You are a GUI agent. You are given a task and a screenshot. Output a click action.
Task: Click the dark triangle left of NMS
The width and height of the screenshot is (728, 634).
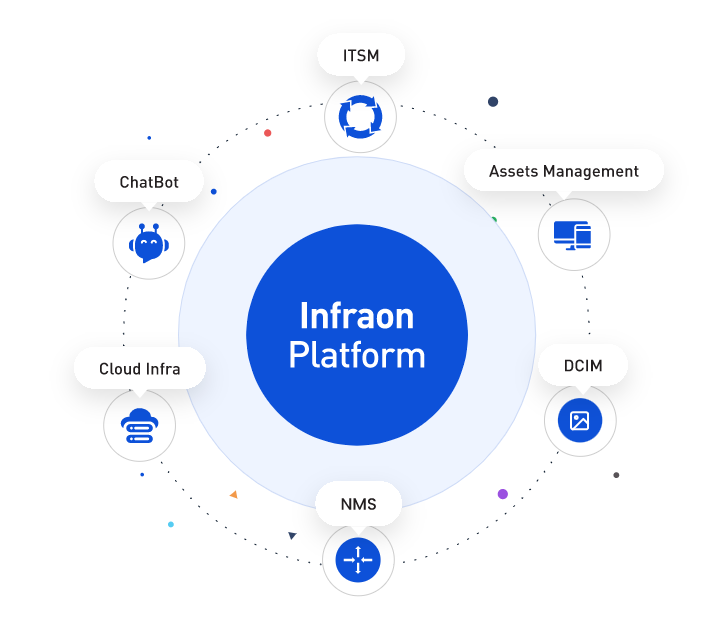point(292,536)
